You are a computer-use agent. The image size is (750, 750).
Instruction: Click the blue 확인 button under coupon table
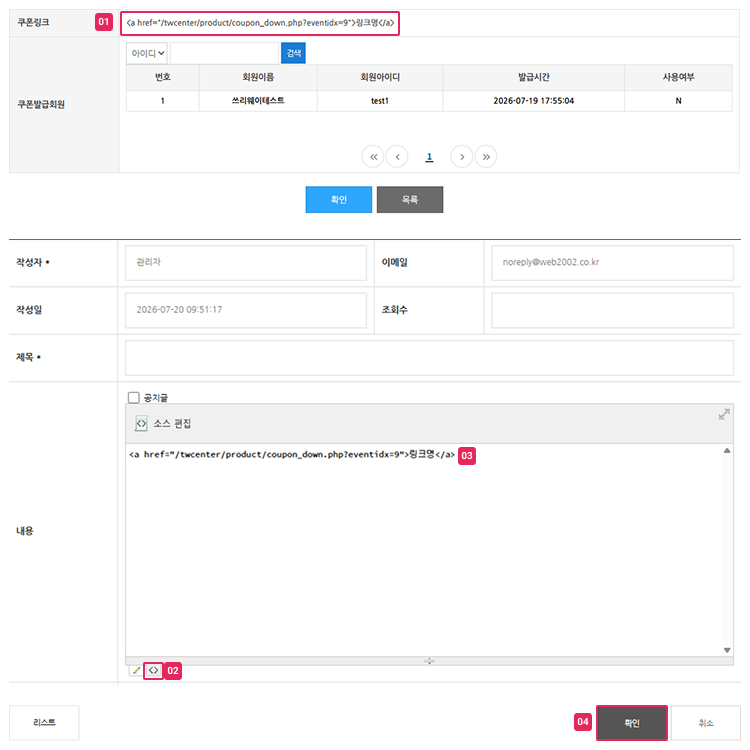(x=339, y=199)
